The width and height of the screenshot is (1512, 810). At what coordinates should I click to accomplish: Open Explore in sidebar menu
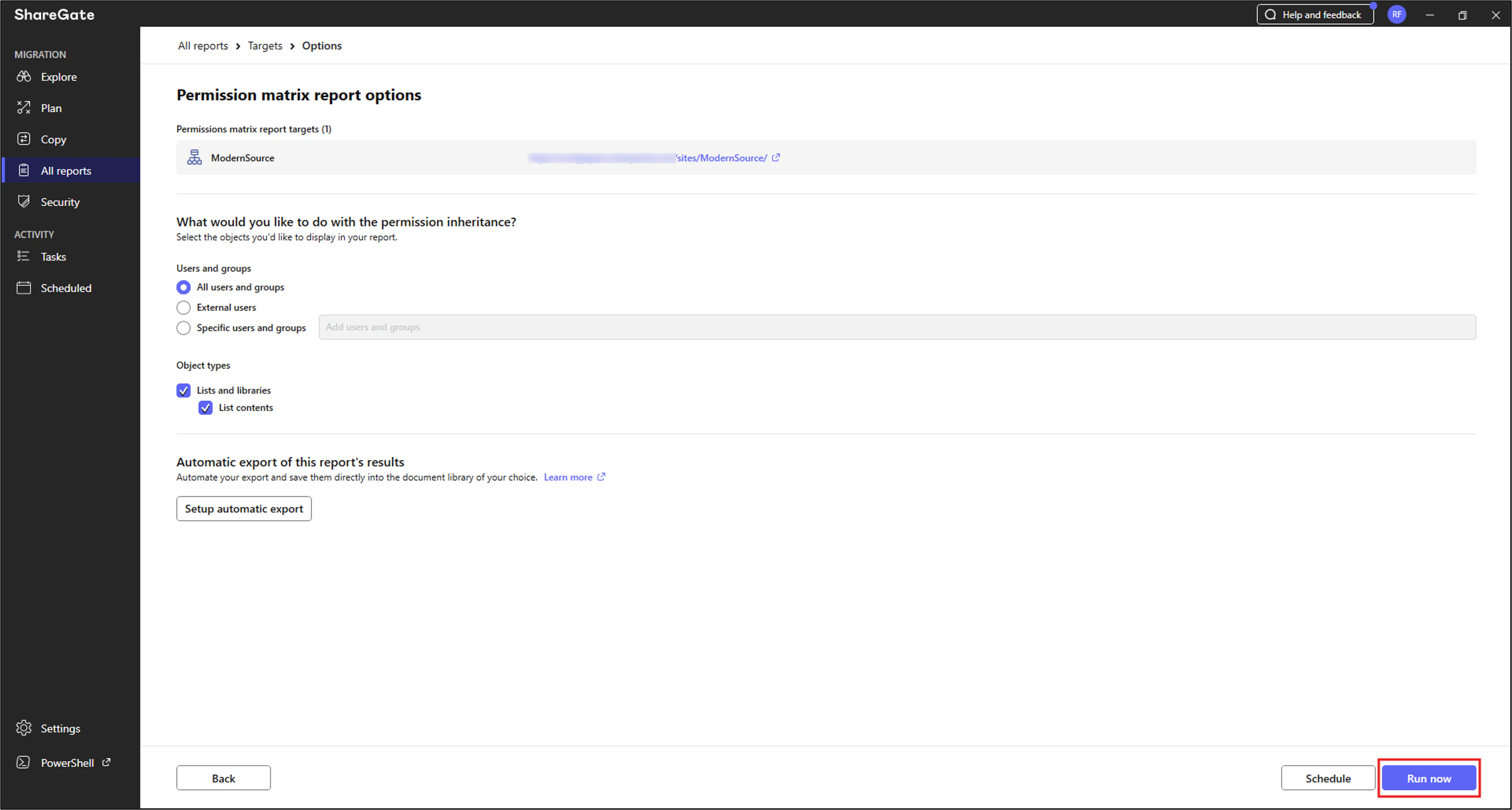click(71, 77)
